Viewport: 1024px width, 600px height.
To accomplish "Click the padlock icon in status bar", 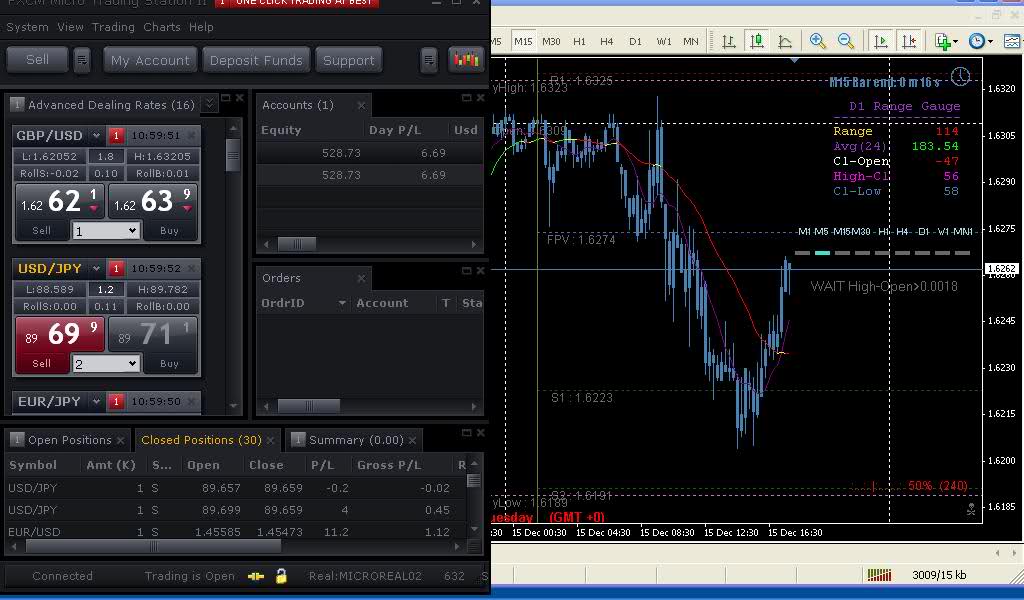I will click(x=282, y=576).
